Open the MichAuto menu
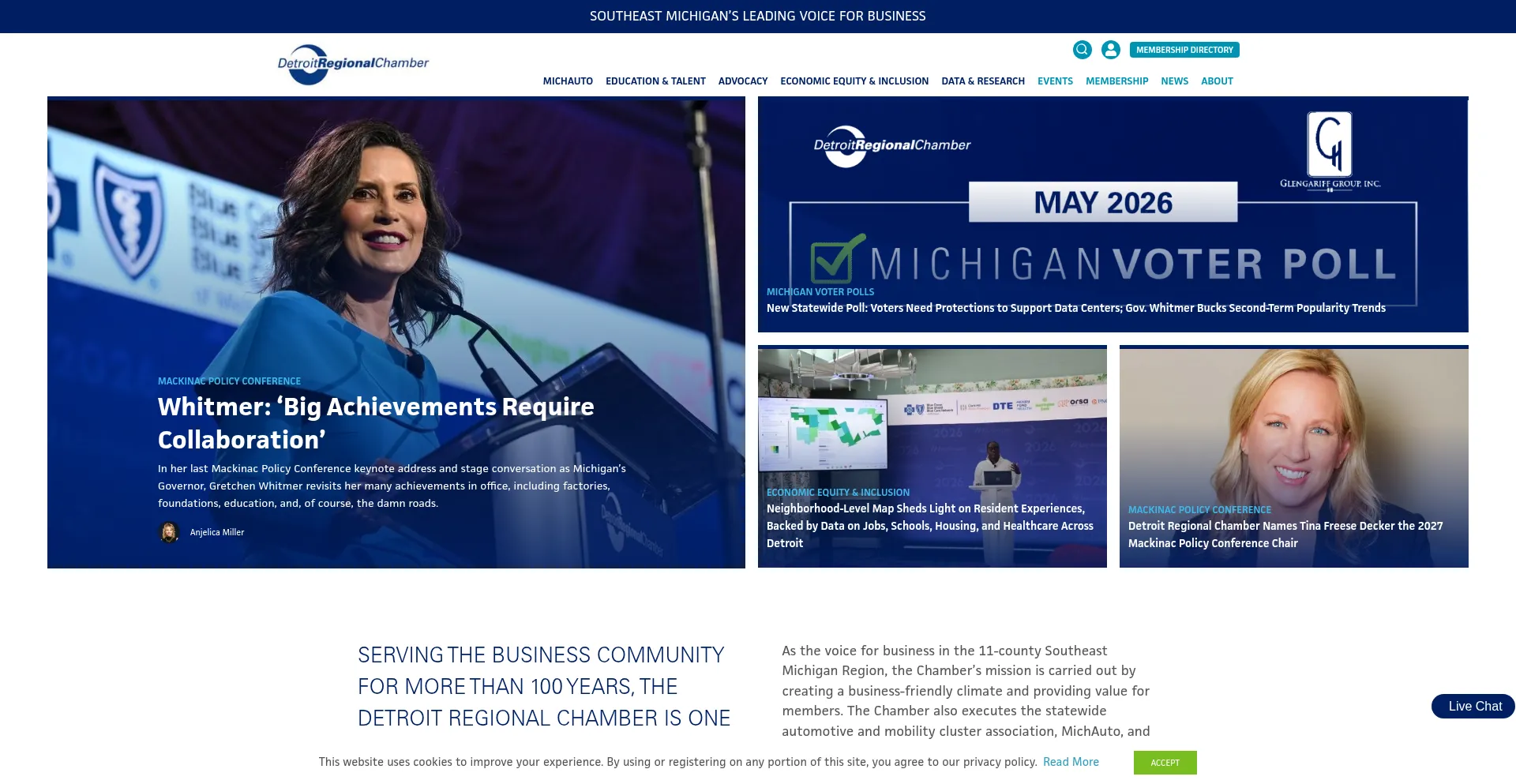1516x784 pixels. coord(568,81)
